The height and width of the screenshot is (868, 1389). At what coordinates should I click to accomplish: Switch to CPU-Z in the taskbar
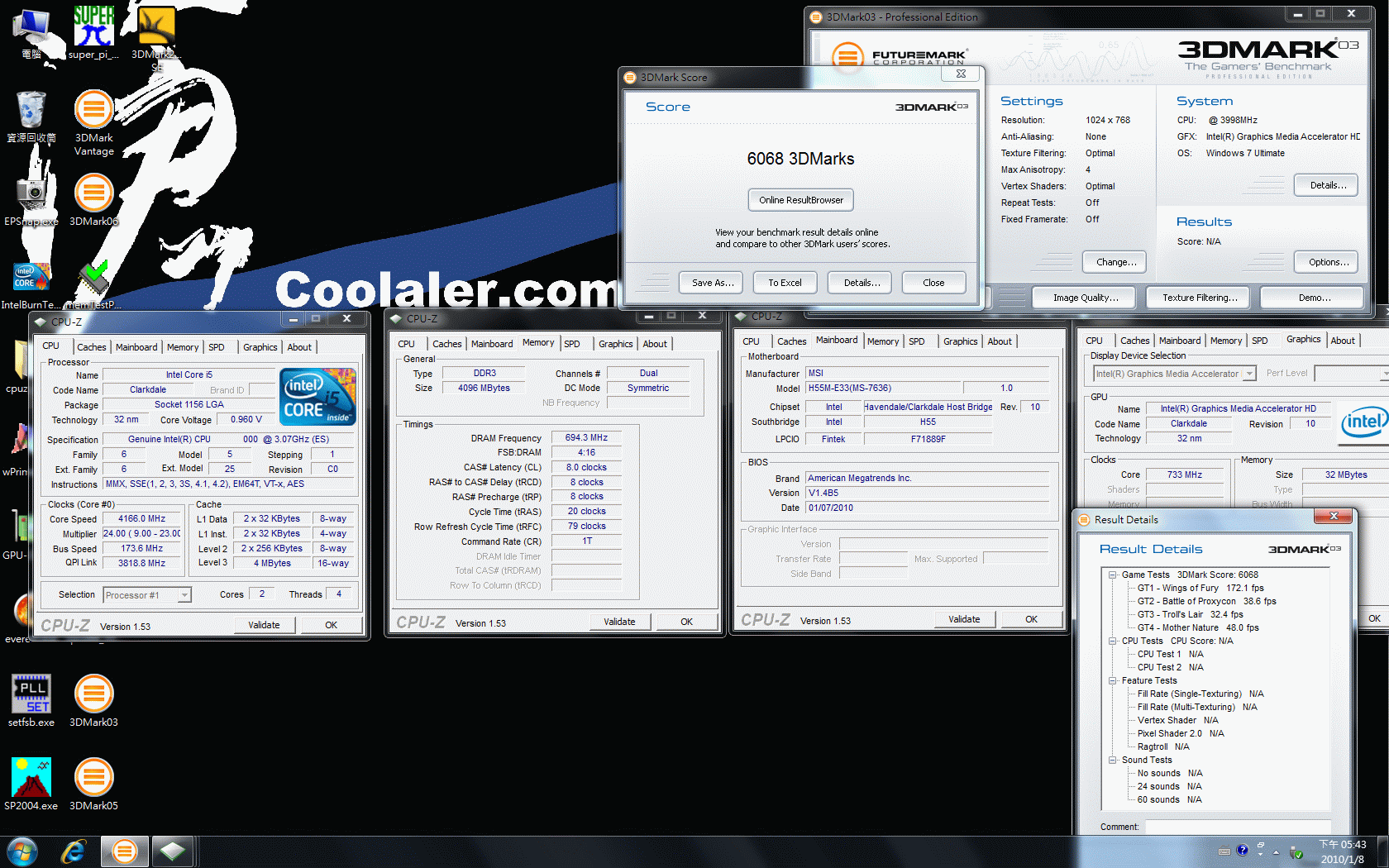point(173,851)
